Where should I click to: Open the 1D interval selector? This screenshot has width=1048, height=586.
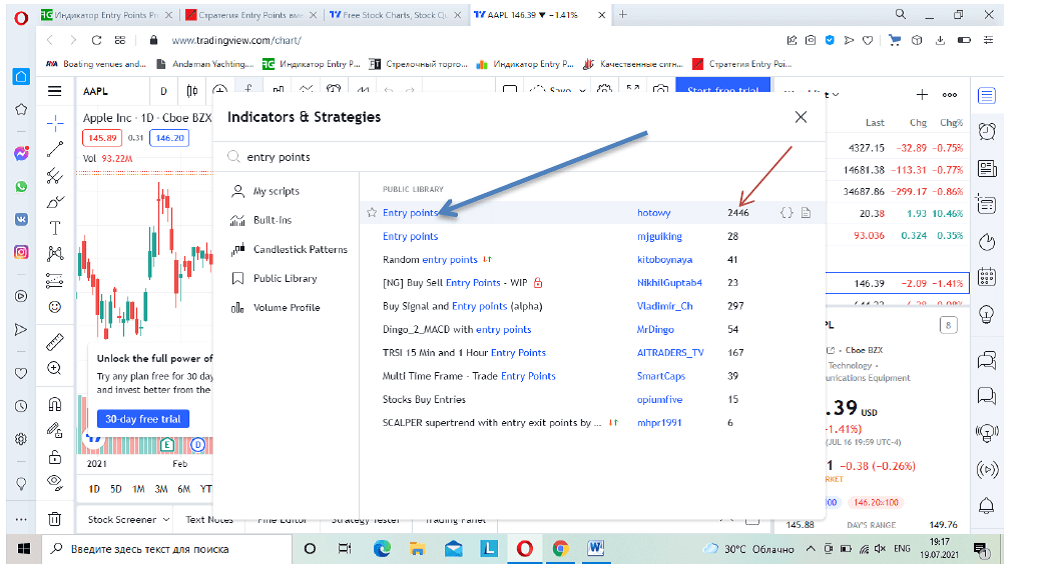[163, 91]
